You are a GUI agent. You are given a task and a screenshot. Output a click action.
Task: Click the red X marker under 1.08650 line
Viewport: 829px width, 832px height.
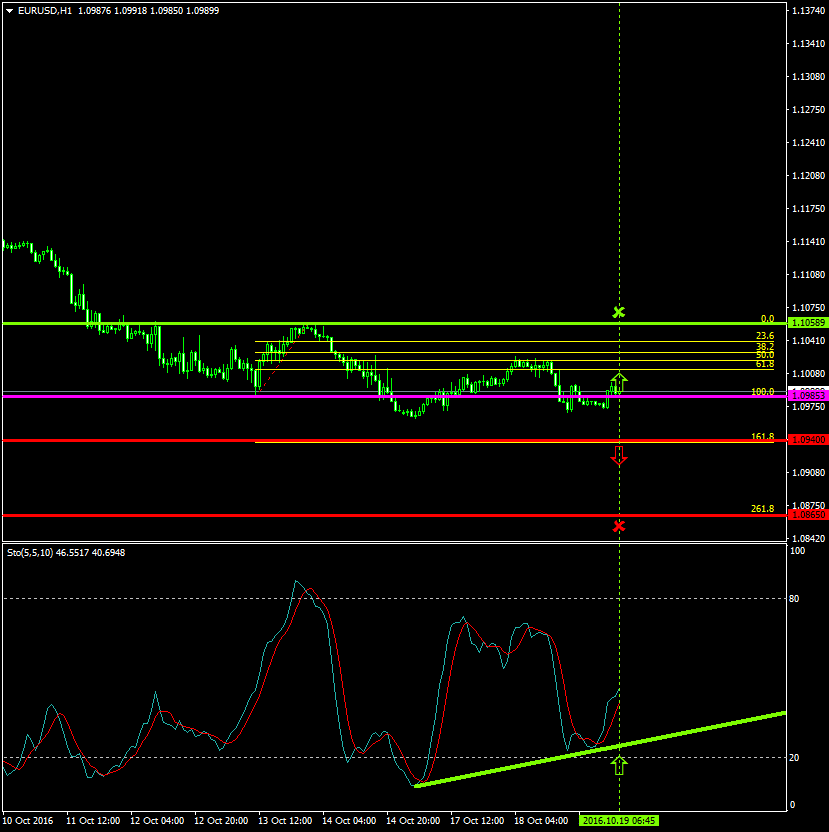coord(619,525)
